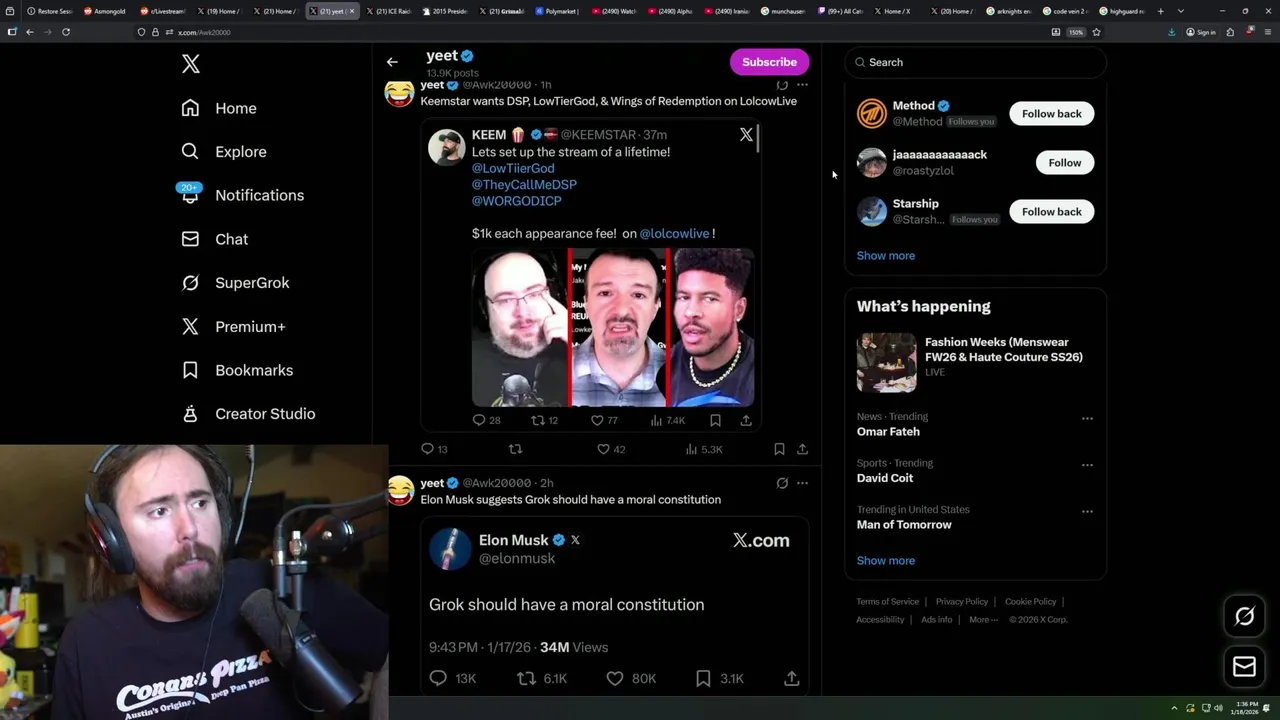Like Elon Musk post (80K)
The image size is (1280, 720).
631,678
